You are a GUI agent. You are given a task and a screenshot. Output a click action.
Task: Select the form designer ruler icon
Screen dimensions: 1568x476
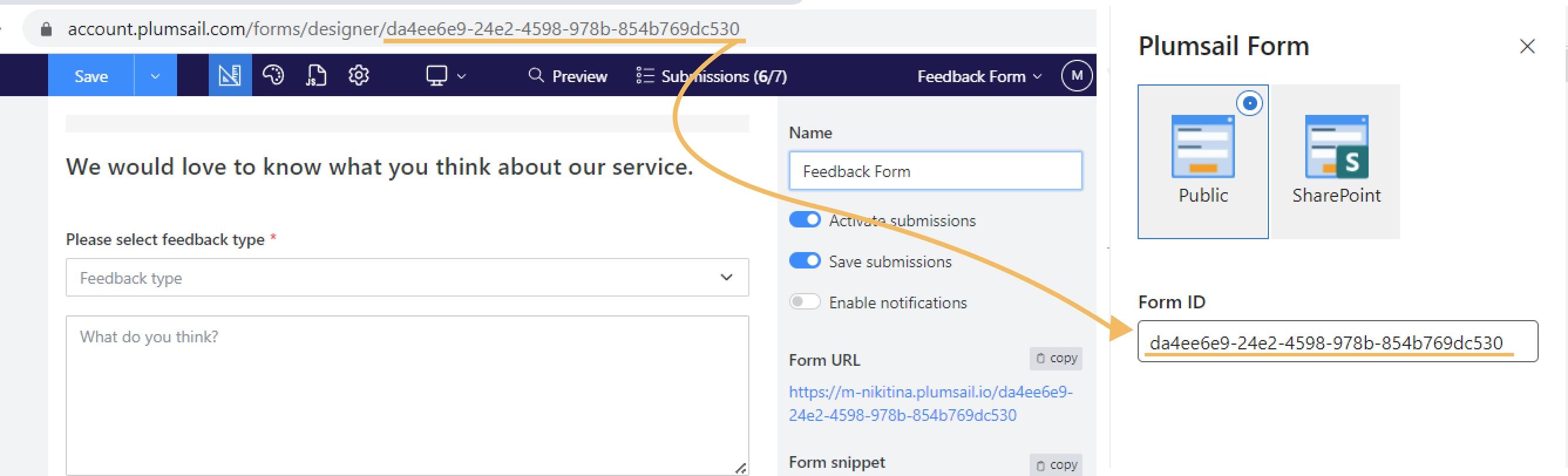pyautogui.click(x=230, y=76)
